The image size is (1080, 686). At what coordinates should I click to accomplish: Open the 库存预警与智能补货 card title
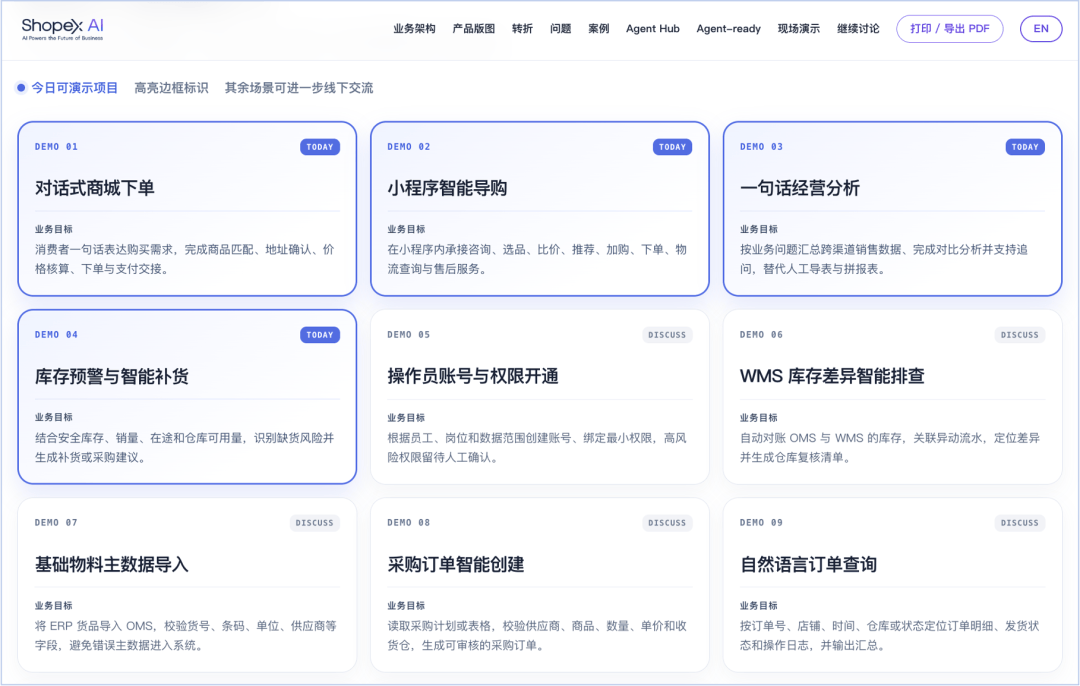(x=112, y=376)
